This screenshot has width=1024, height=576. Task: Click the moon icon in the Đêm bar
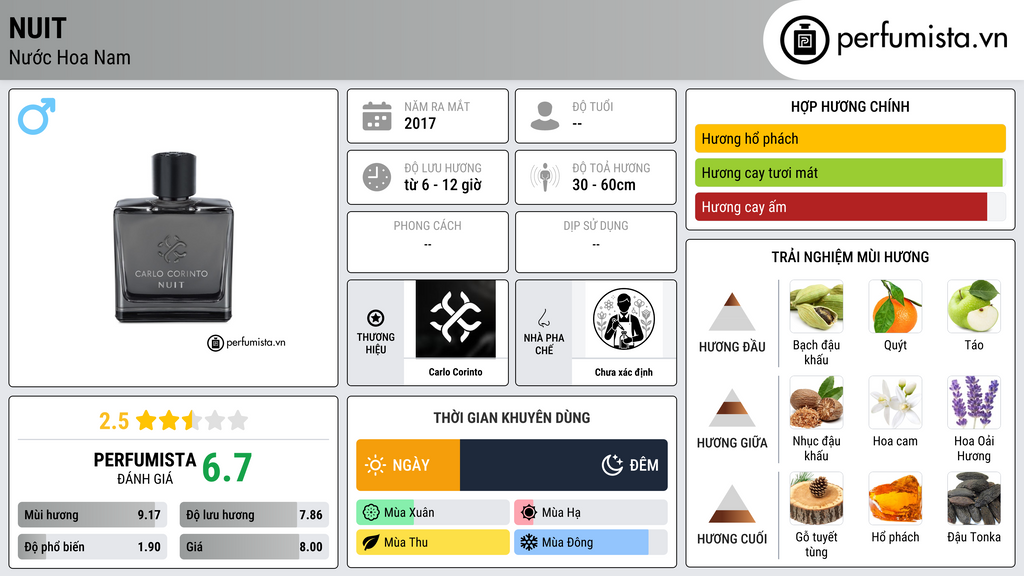(x=612, y=465)
